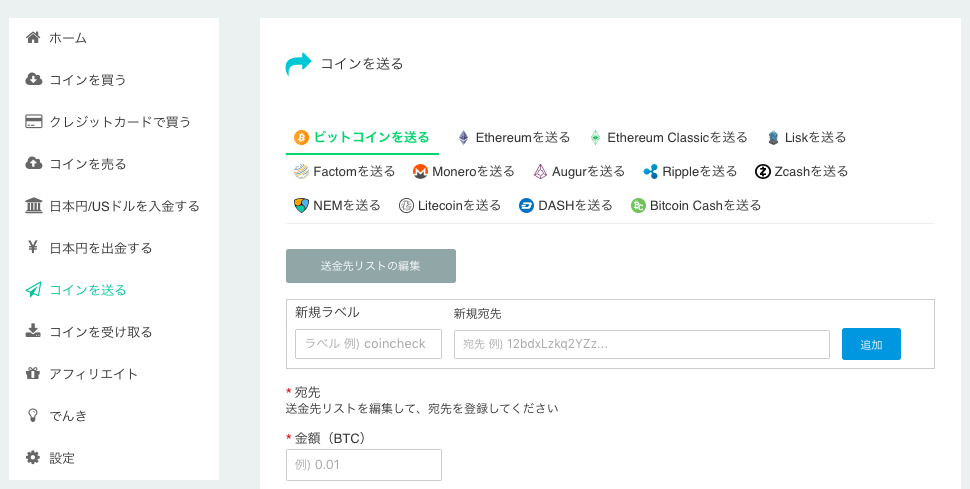
Task: Click the bank building deposit icon
Action: click(x=33, y=206)
